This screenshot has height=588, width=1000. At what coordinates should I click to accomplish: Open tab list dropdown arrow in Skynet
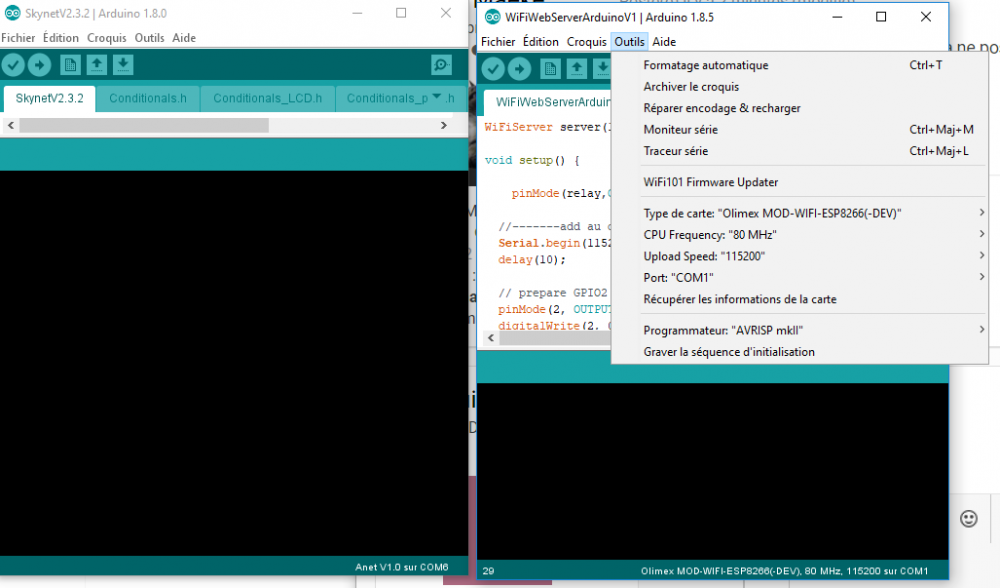(437, 97)
